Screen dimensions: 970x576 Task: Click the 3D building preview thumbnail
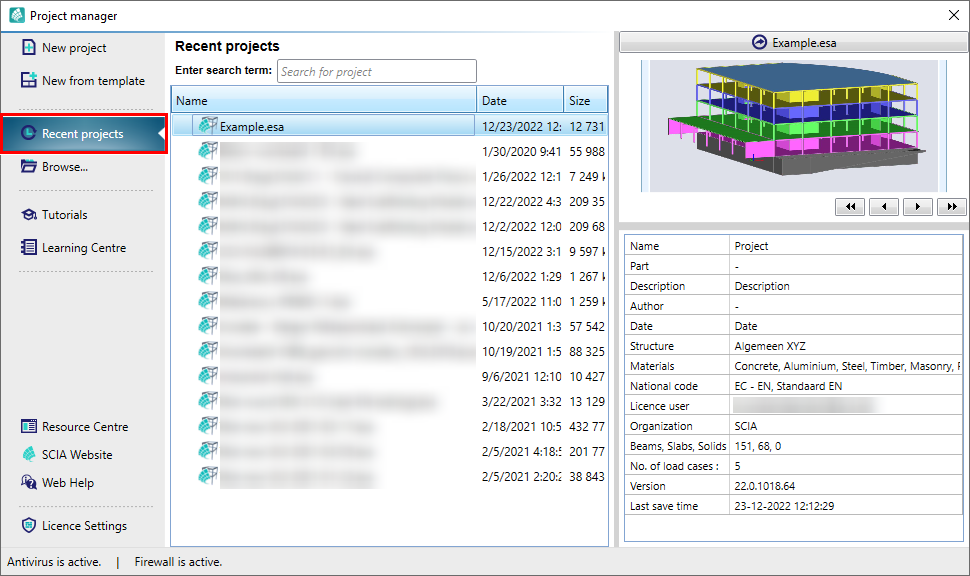click(792, 123)
